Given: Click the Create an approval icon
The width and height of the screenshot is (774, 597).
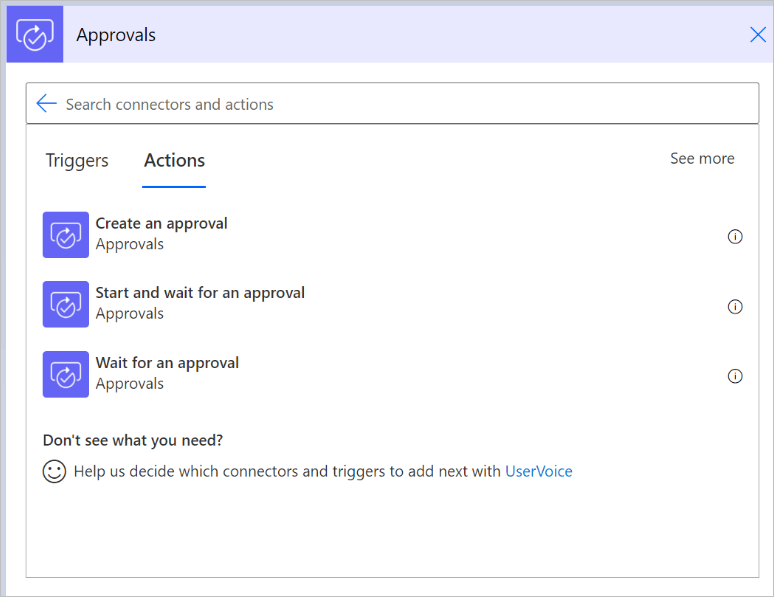Looking at the screenshot, I should pos(66,235).
